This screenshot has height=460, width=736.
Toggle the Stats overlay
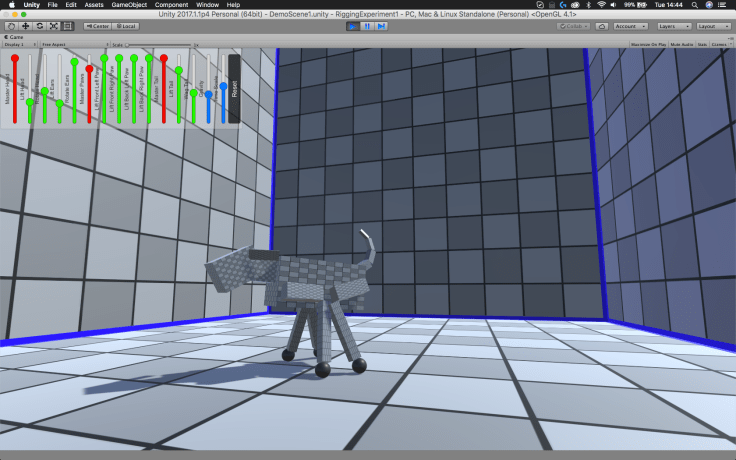pos(702,45)
